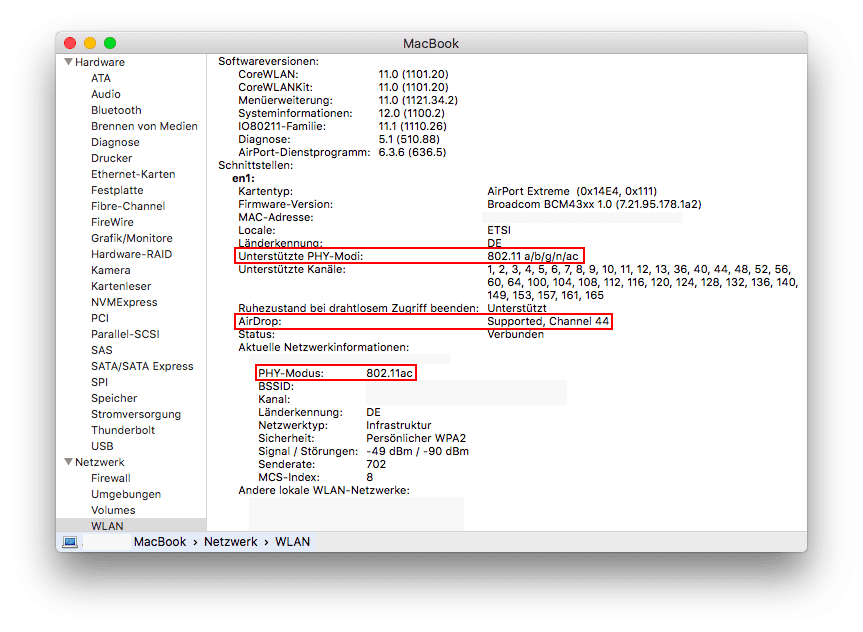Click WLAN in the path bar
This screenshot has width=863, height=632.
(292, 542)
